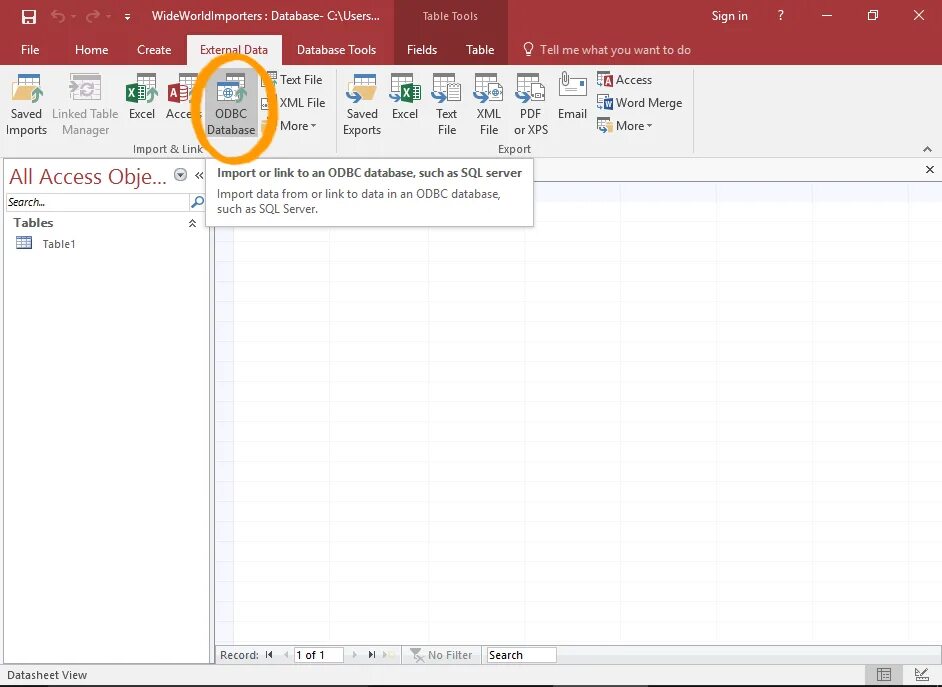Import from Access database icon
This screenshot has height=687, width=942.
(183, 97)
